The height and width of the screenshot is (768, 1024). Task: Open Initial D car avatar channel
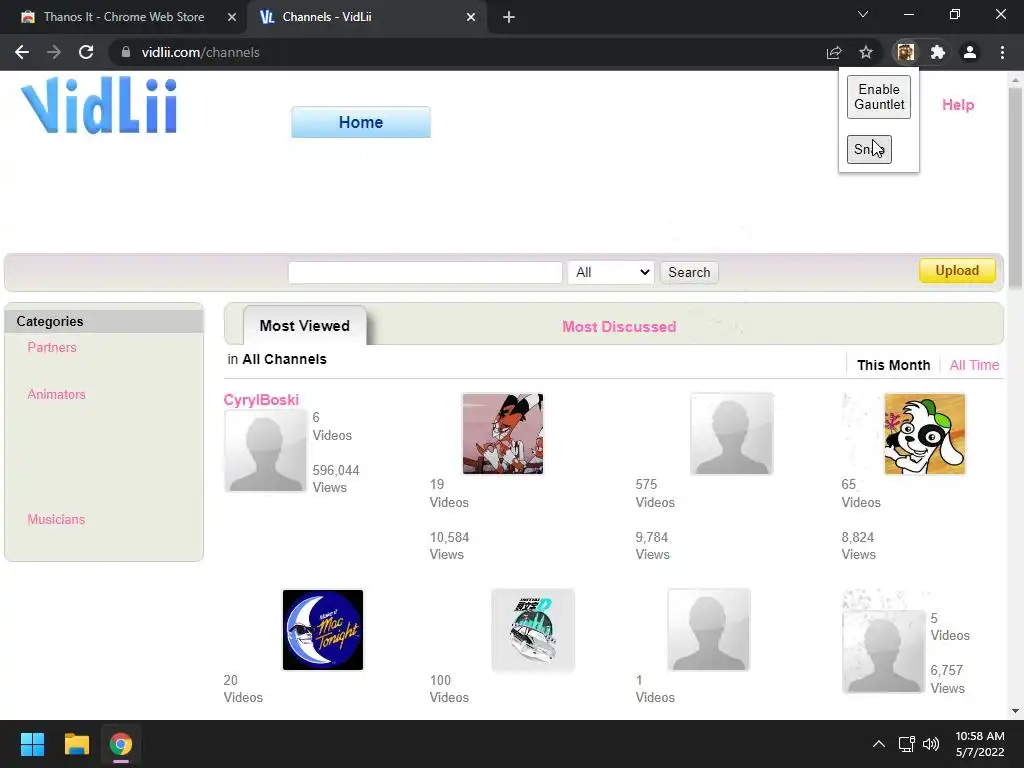coord(533,630)
